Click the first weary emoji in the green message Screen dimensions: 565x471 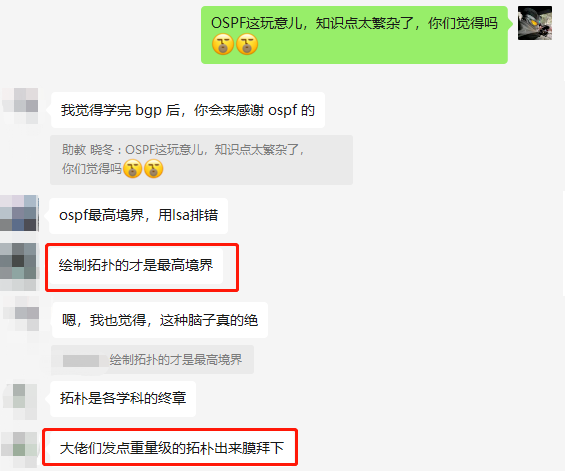[223, 45]
